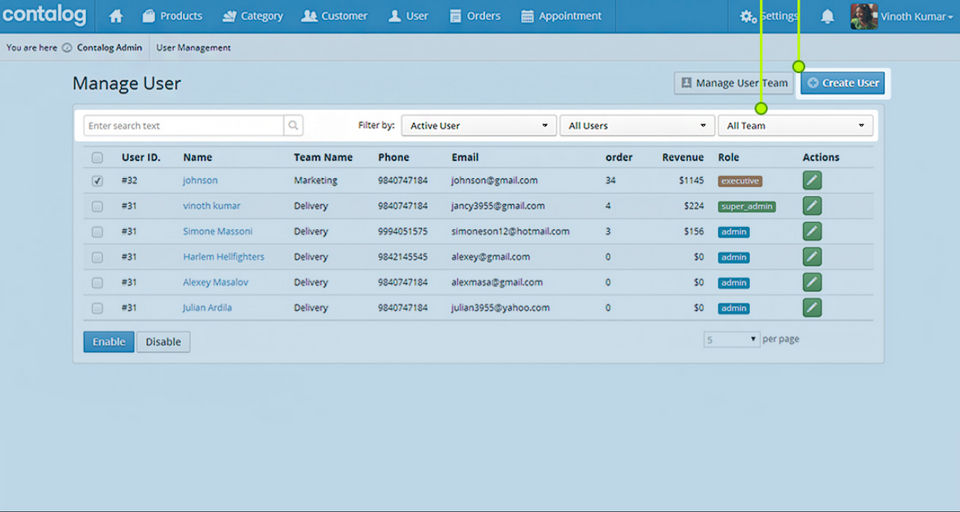Edit Julian Ardila using pencil icon
The height and width of the screenshot is (512, 960).
click(812, 307)
